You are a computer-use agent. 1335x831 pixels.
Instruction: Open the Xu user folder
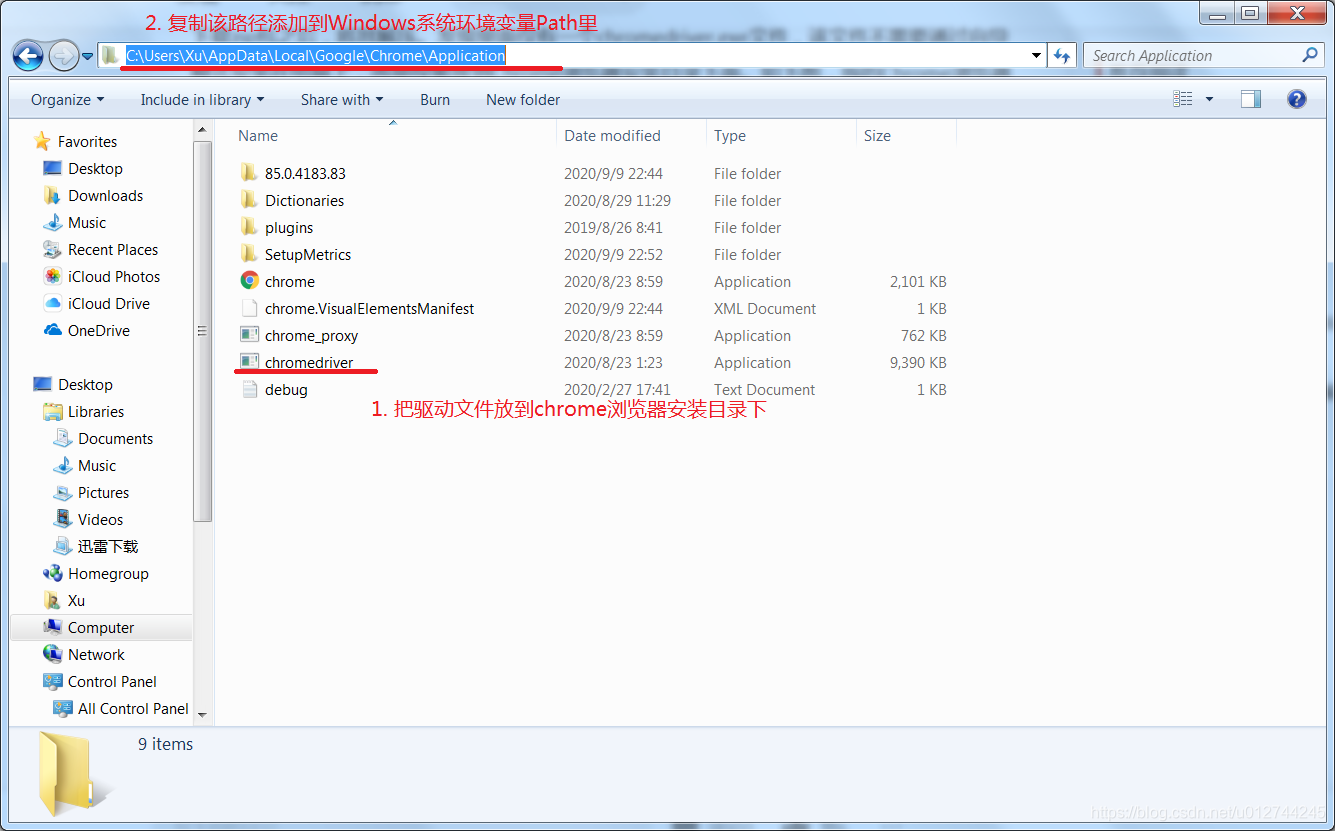click(76, 601)
